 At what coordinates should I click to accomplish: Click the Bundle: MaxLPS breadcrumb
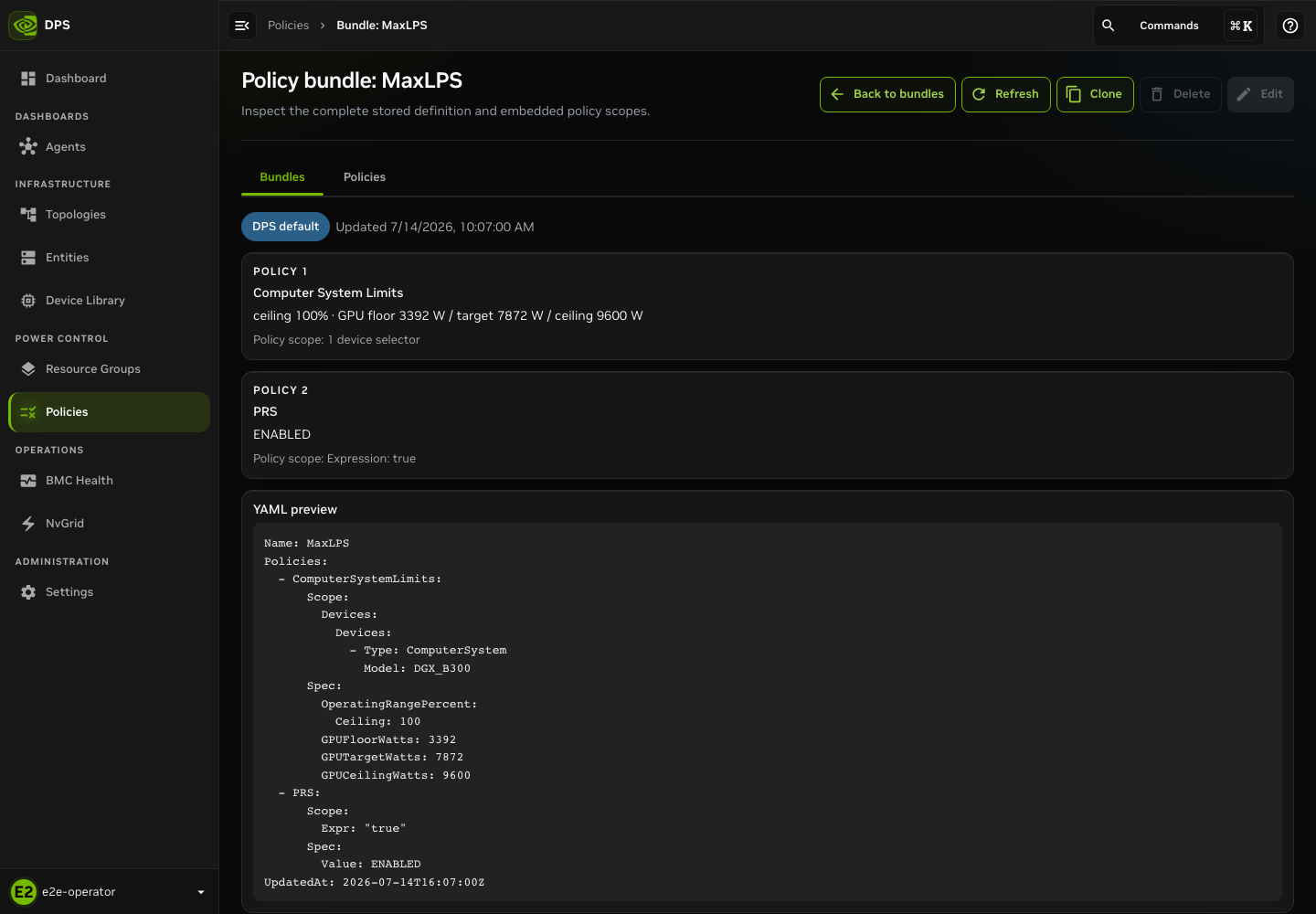coord(382,26)
